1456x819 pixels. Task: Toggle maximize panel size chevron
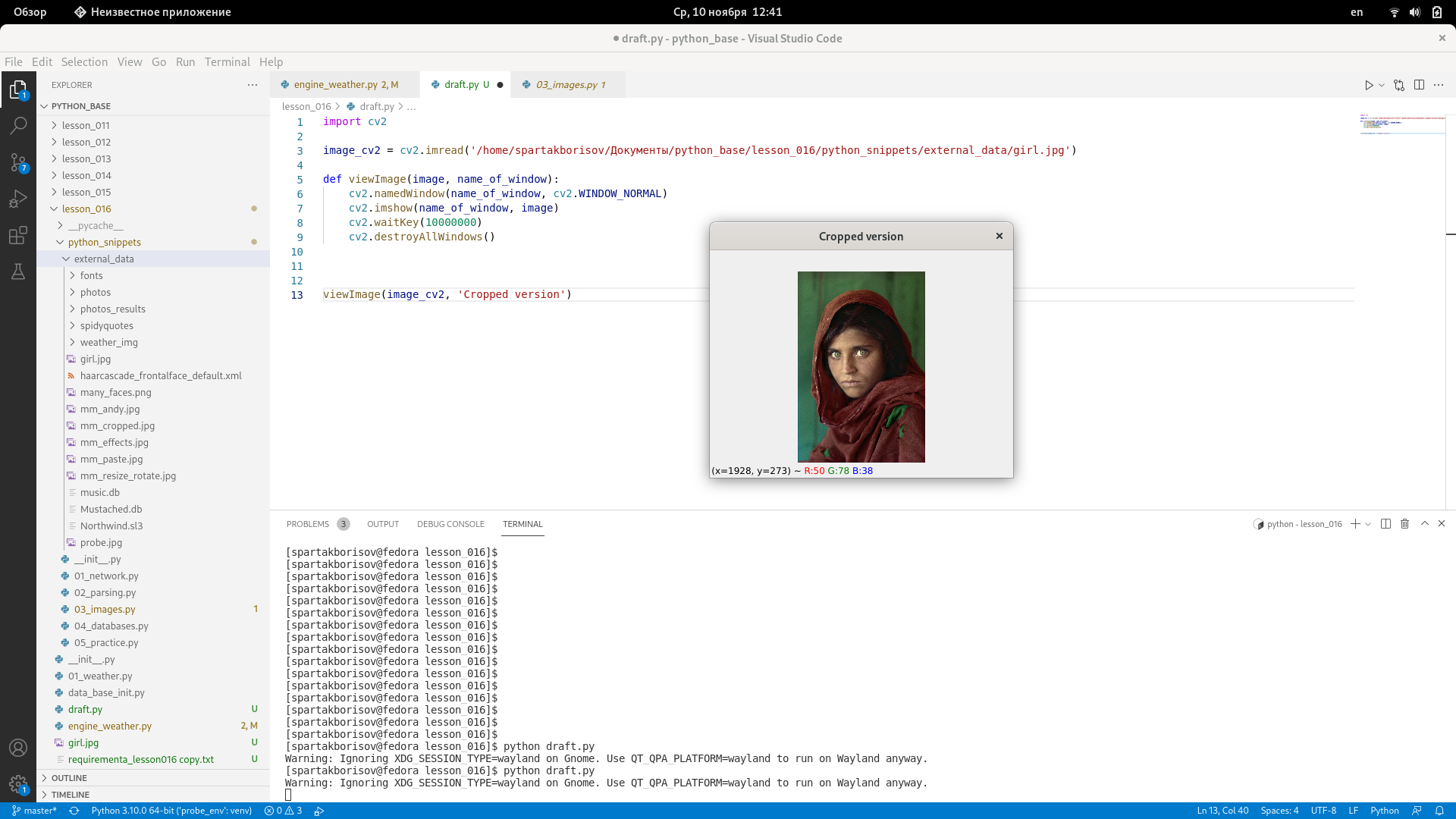point(1424,524)
